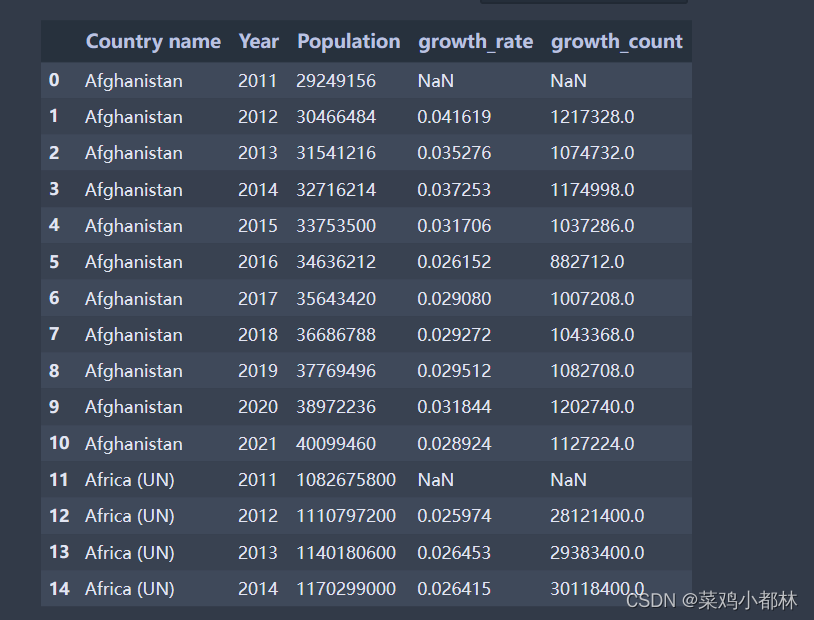The width and height of the screenshot is (814, 620).
Task: Click the Year column header
Action: [259, 42]
